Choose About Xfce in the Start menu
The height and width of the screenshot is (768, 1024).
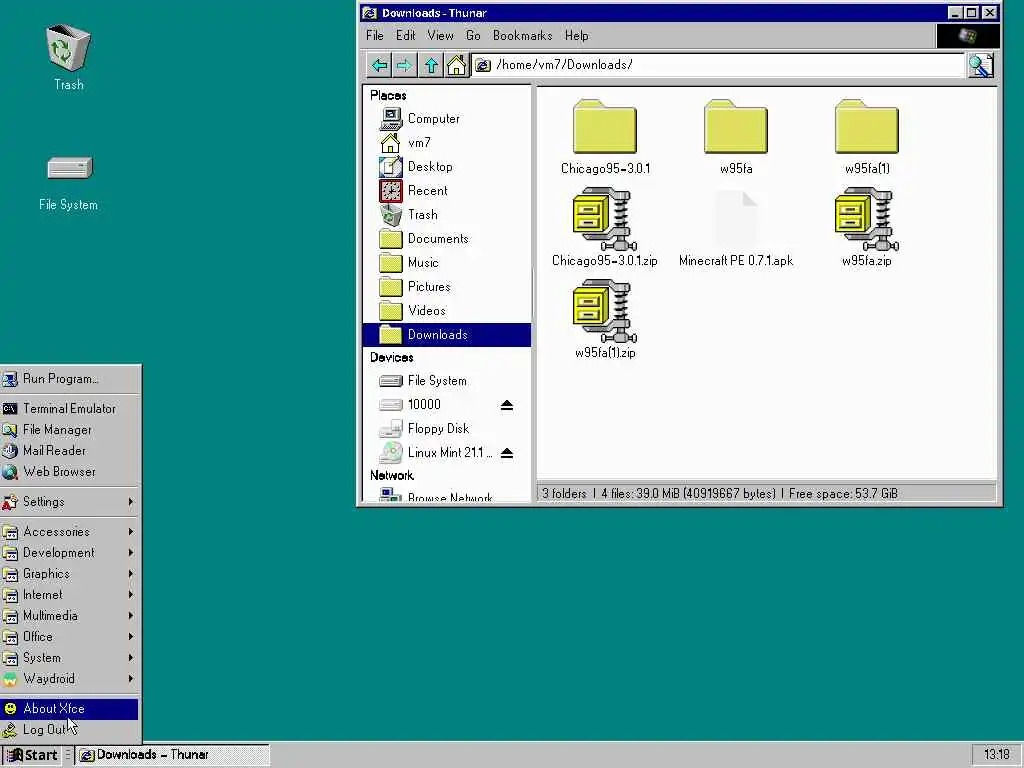(70, 709)
